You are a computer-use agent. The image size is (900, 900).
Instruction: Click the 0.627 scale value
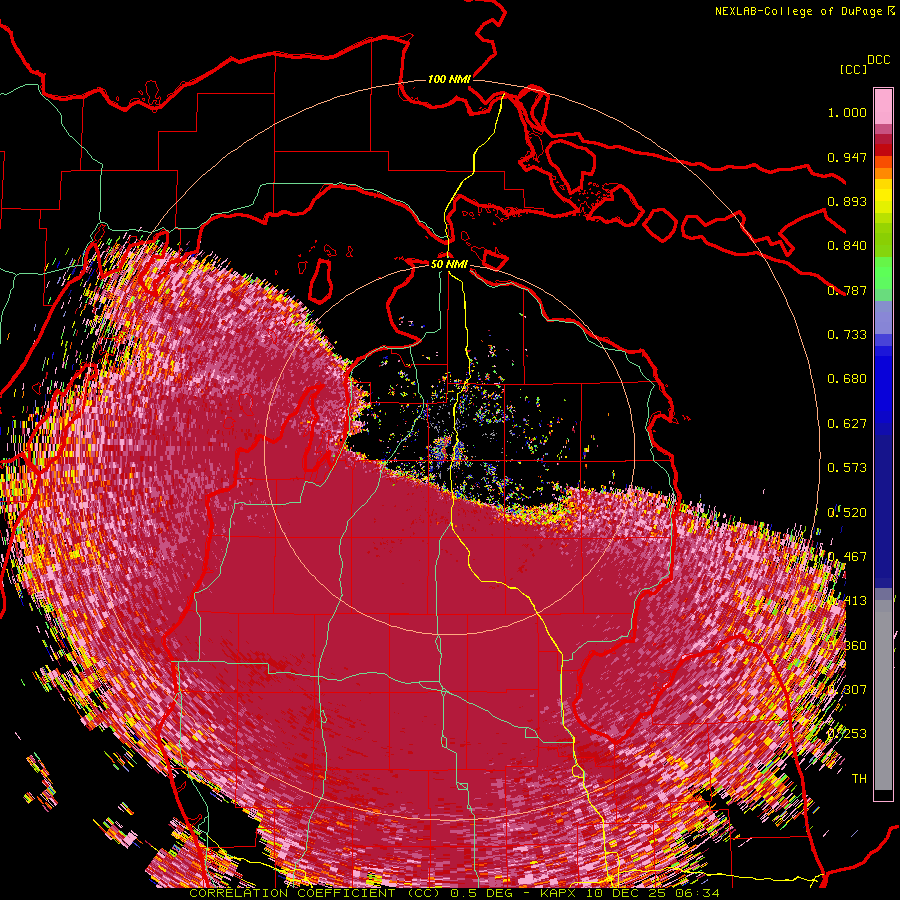[847, 424]
